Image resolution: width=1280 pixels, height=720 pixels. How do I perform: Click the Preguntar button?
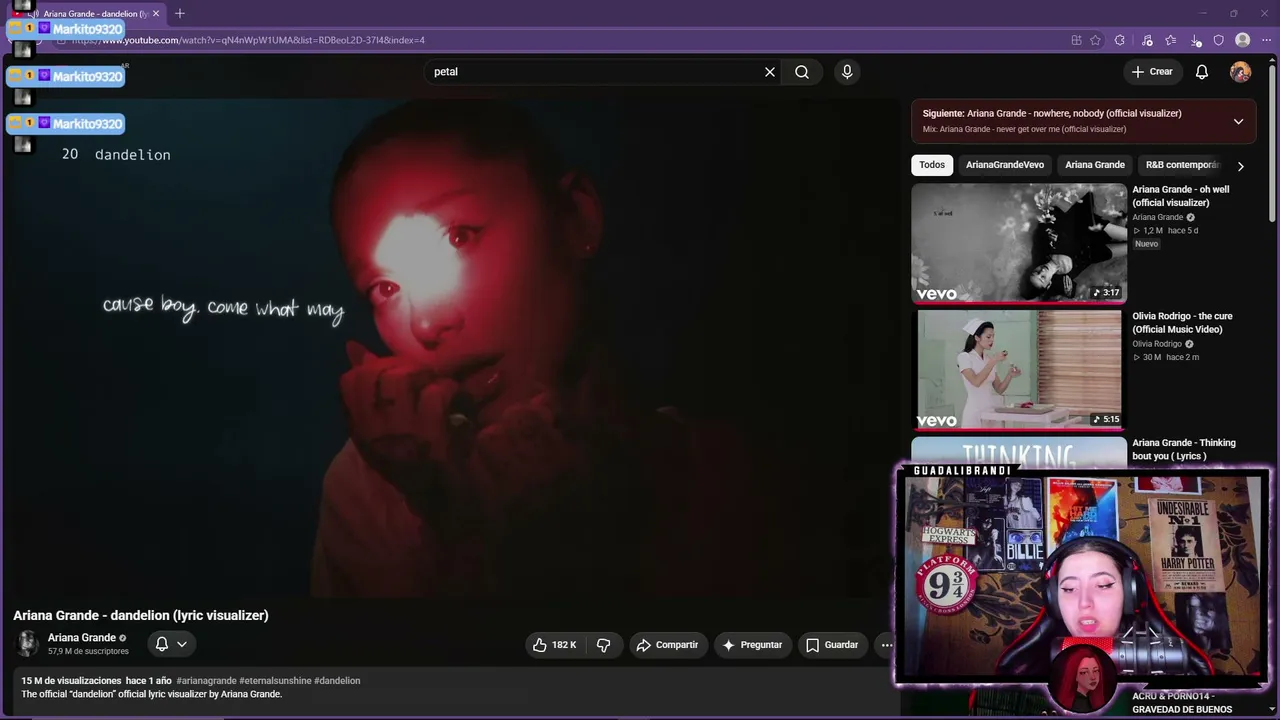(x=752, y=645)
